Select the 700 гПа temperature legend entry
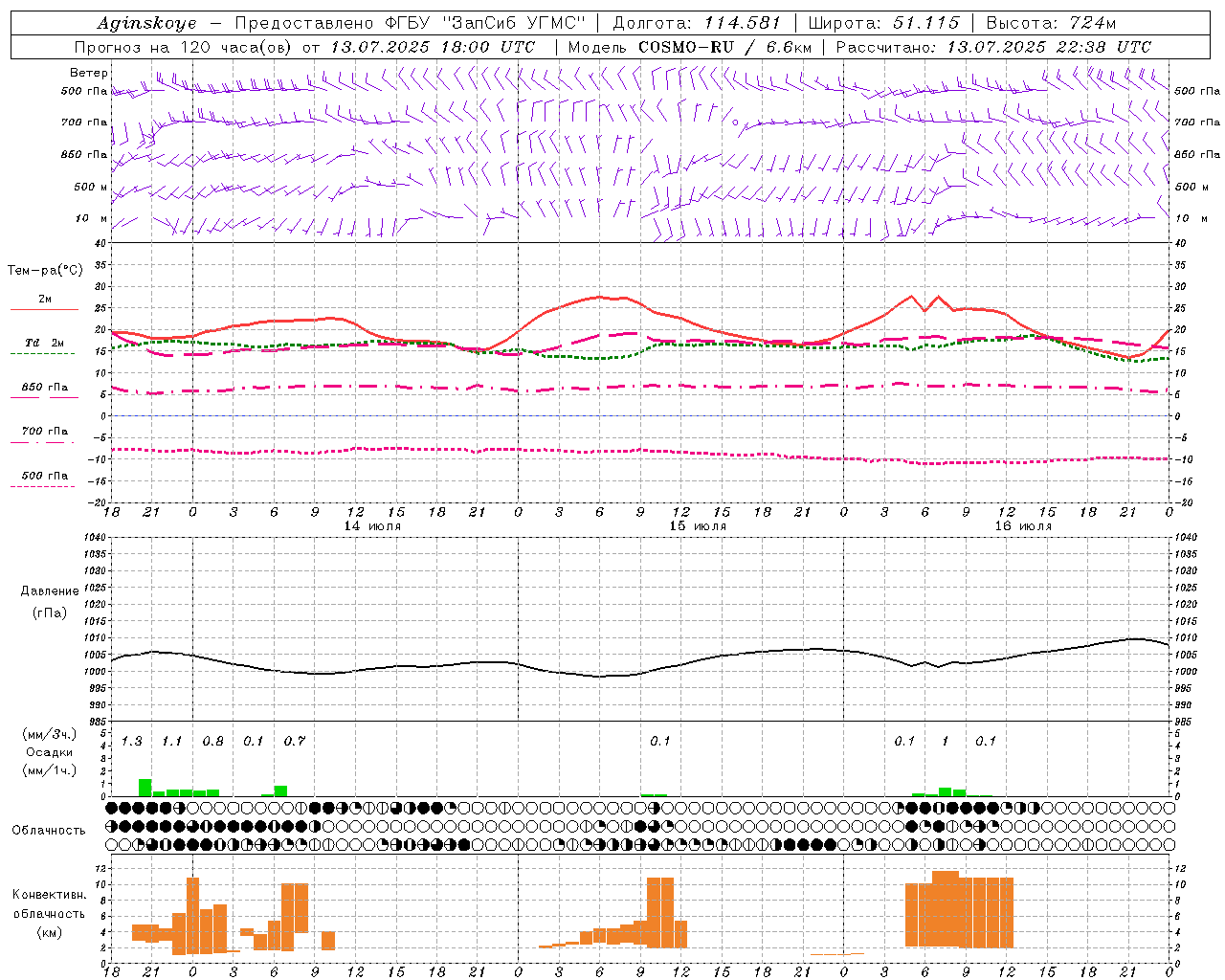Viewport: 1225px width, 980px height. click(45, 432)
